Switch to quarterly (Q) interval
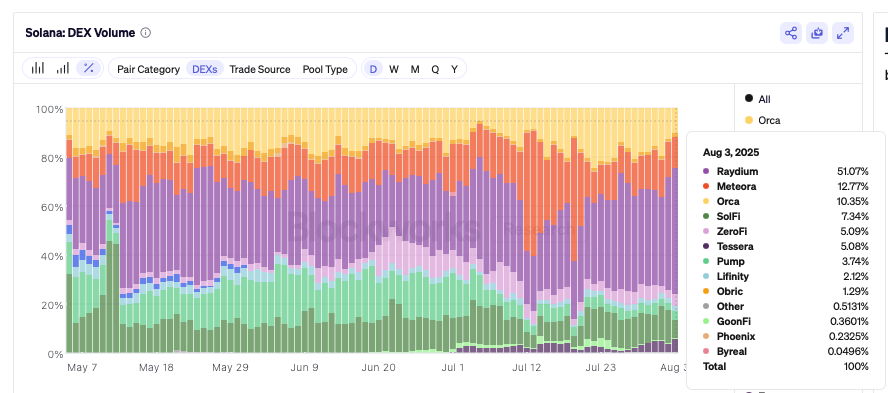Viewport: 888px width, 393px height. (435, 69)
